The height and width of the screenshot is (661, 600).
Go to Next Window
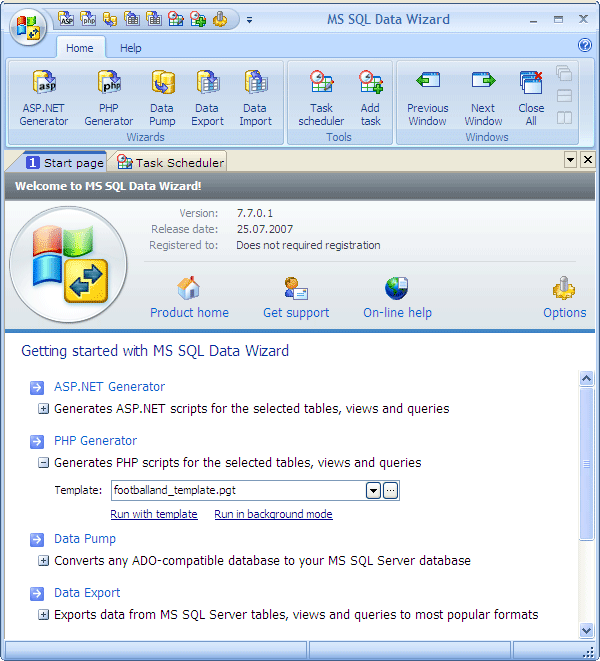483,99
